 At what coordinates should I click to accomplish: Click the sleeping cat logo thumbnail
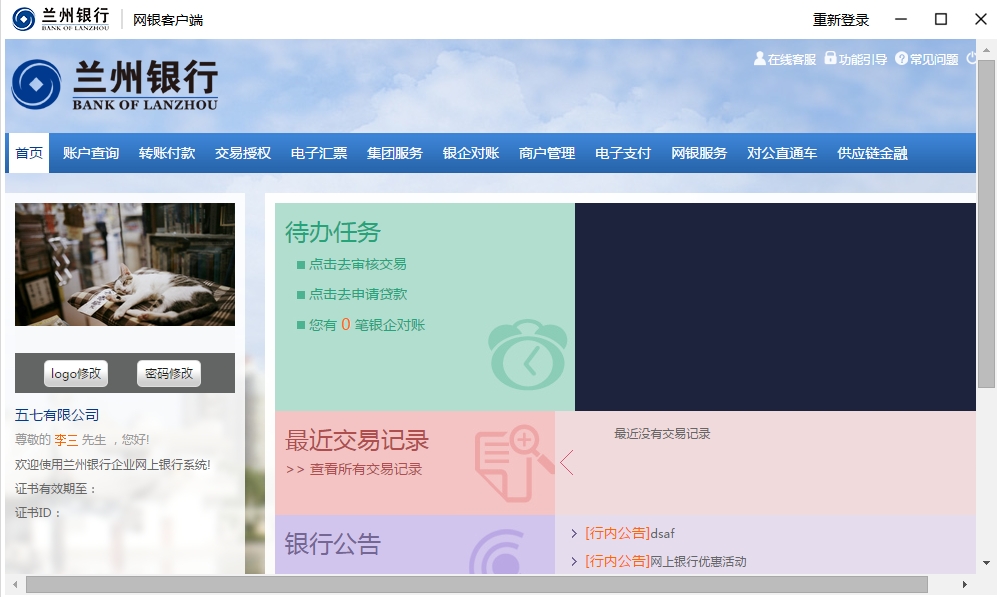click(125, 265)
